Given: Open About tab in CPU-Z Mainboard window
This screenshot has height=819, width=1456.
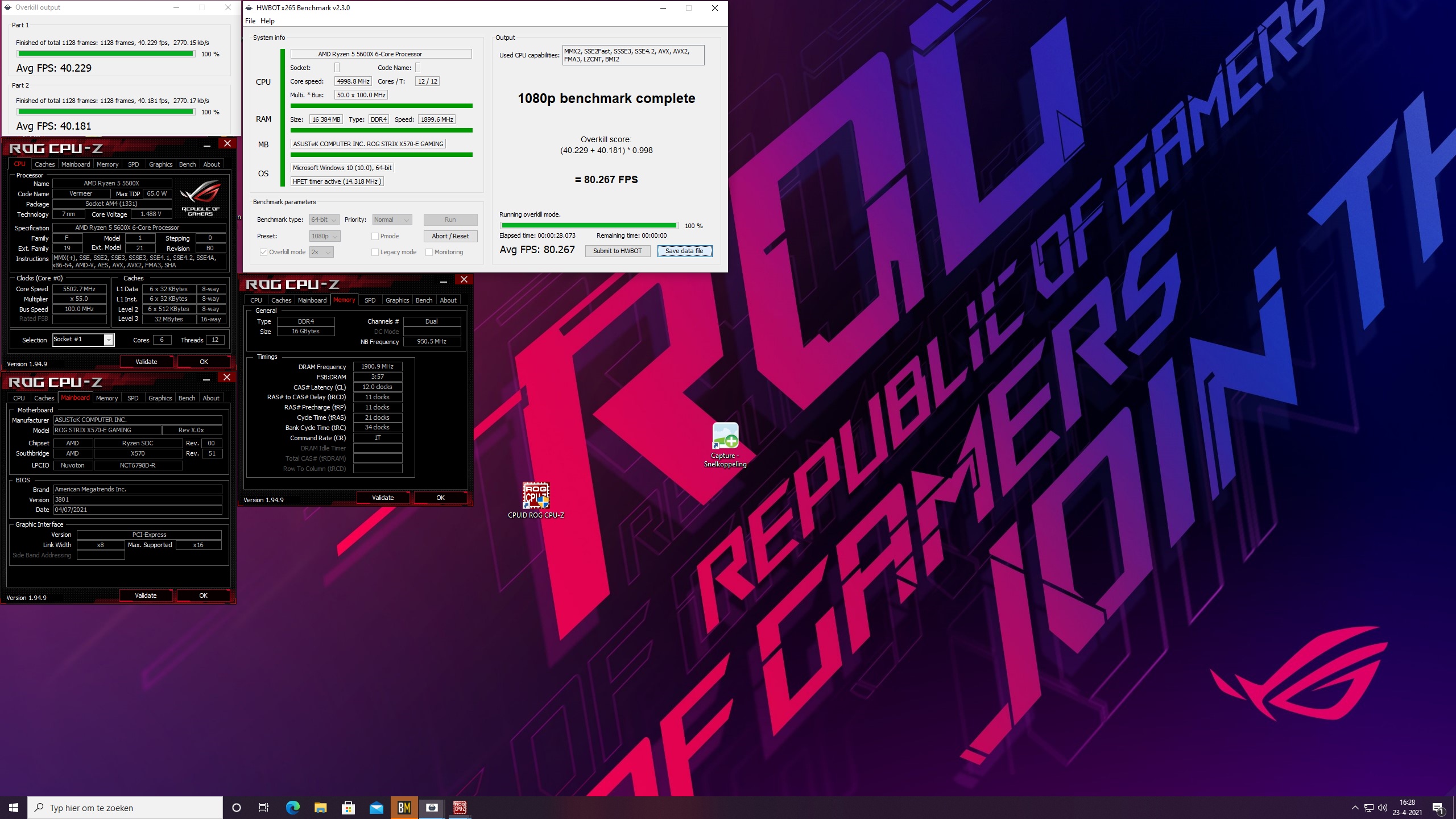Looking at the screenshot, I should pos(211,398).
